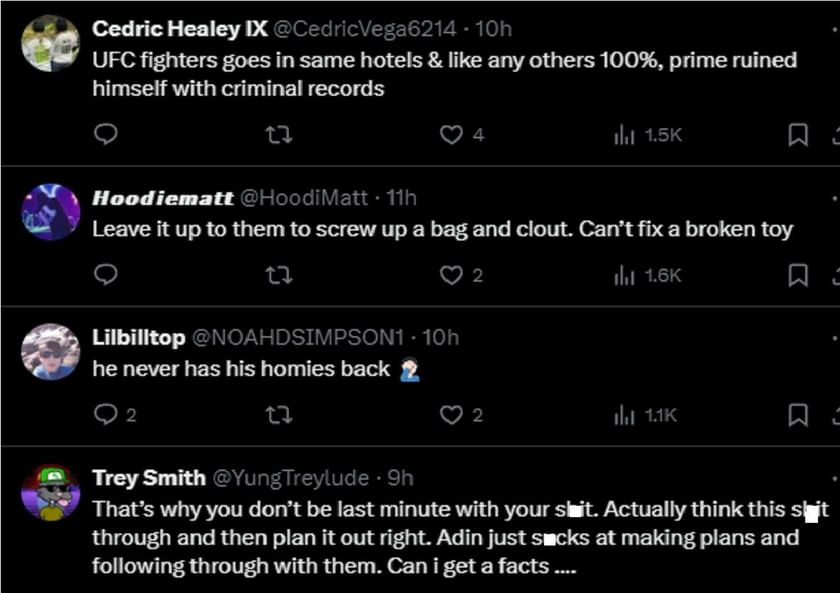The width and height of the screenshot is (840, 593).
Task: Reply to Cedric Healey IX's tweet
Action: (106, 135)
